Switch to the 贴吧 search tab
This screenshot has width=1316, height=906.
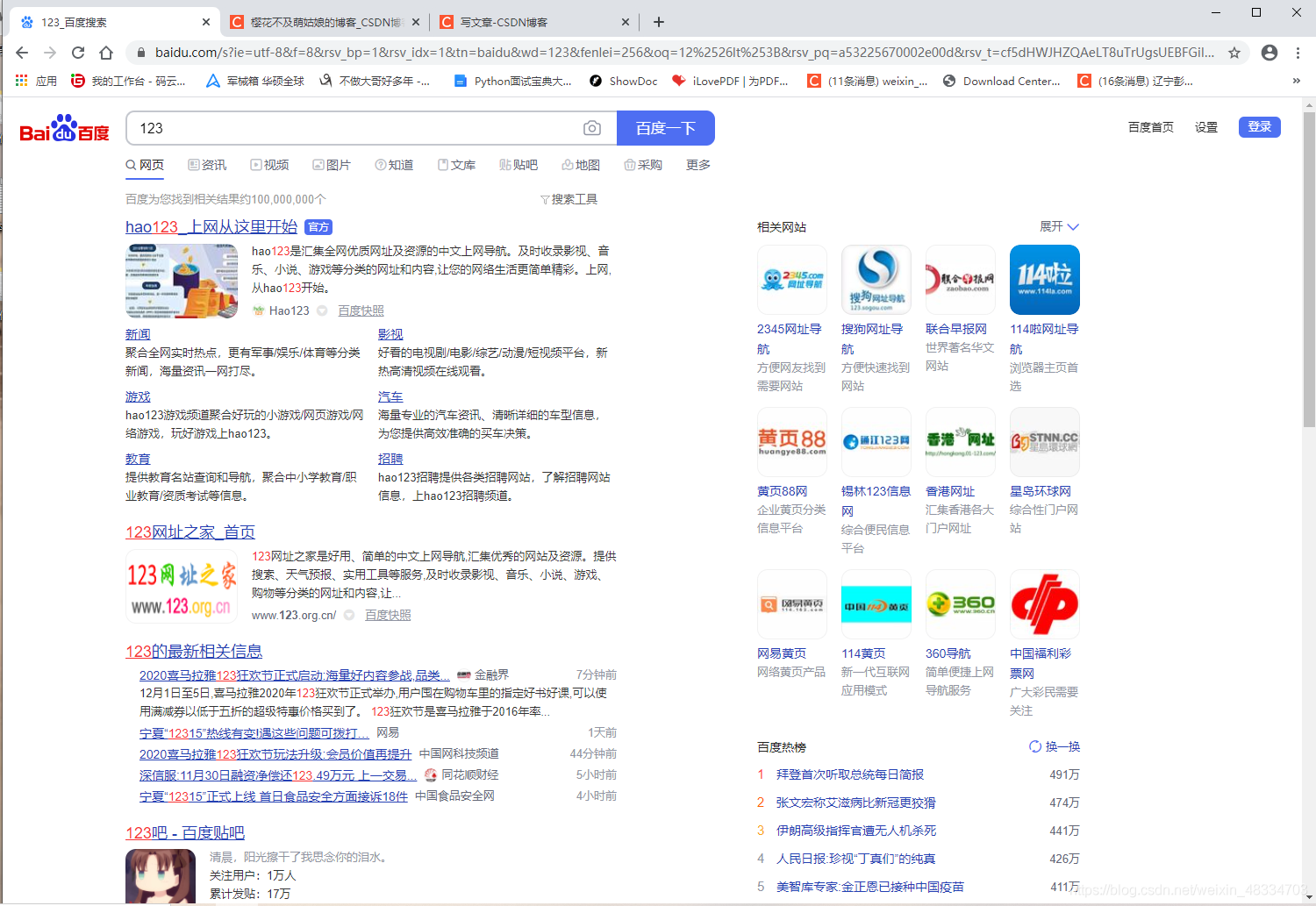519,165
